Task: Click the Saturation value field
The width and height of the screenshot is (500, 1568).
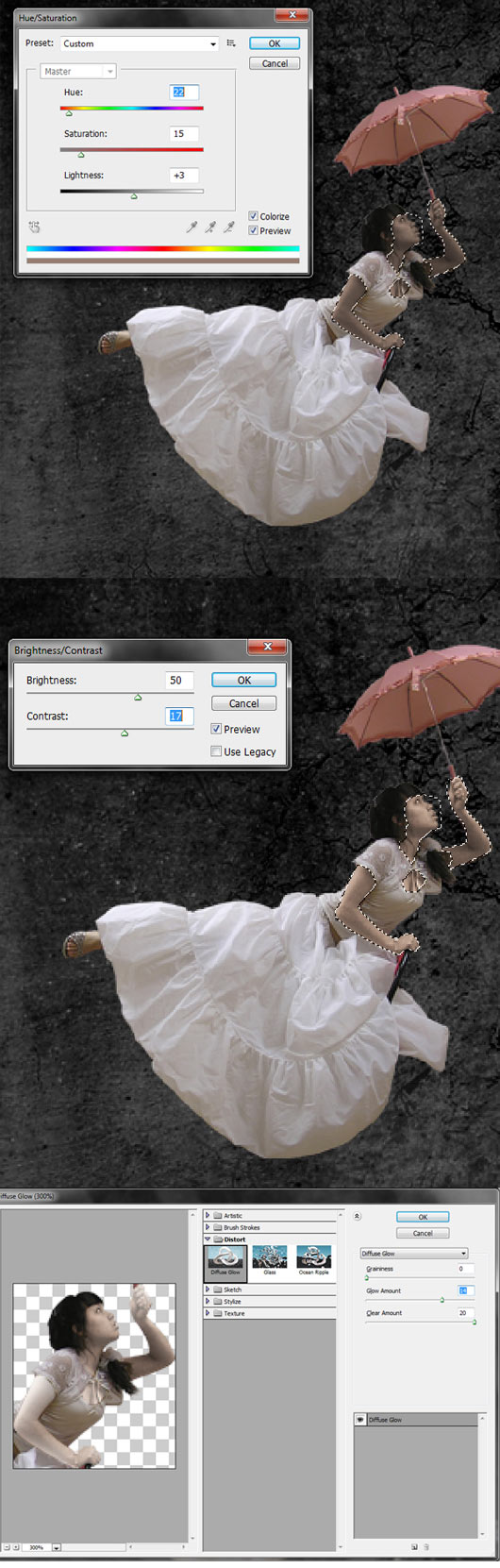Action: 184,133
